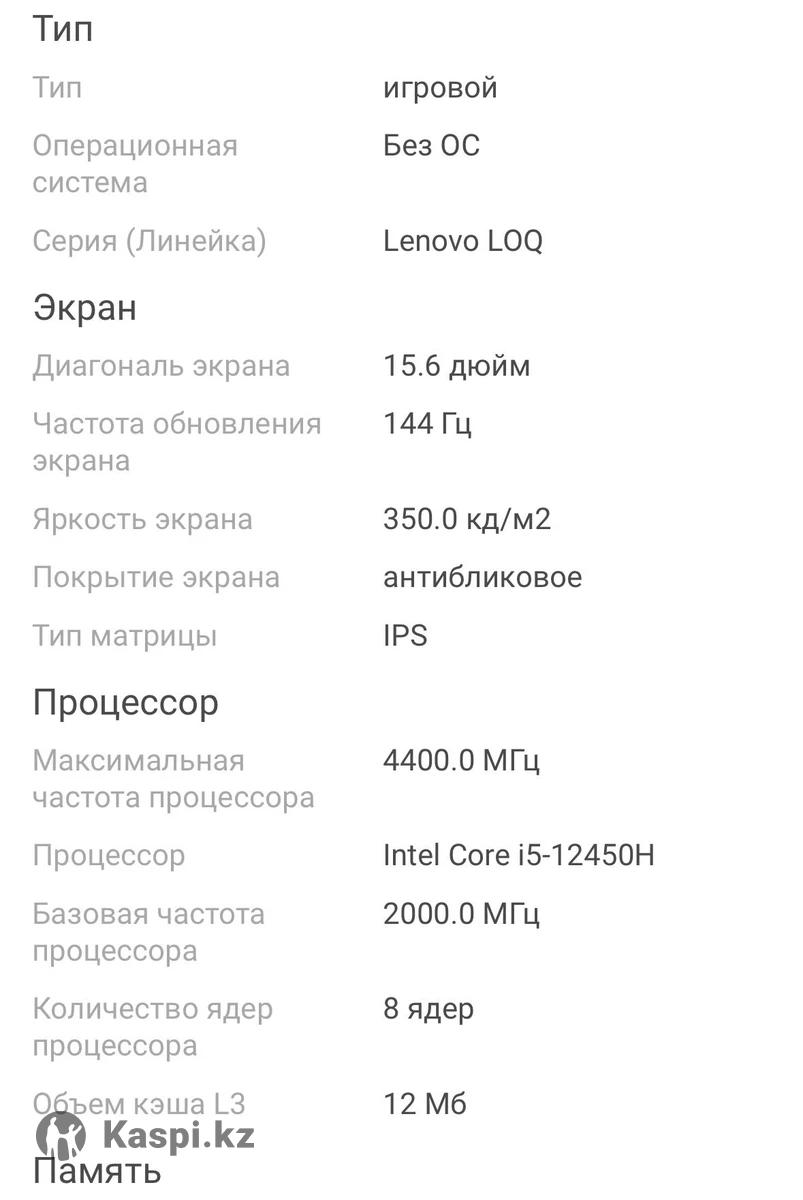The image size is (803, 1200).
Task: Select the 4400.0 МГц max frequency value
Action: pos(461,761)
